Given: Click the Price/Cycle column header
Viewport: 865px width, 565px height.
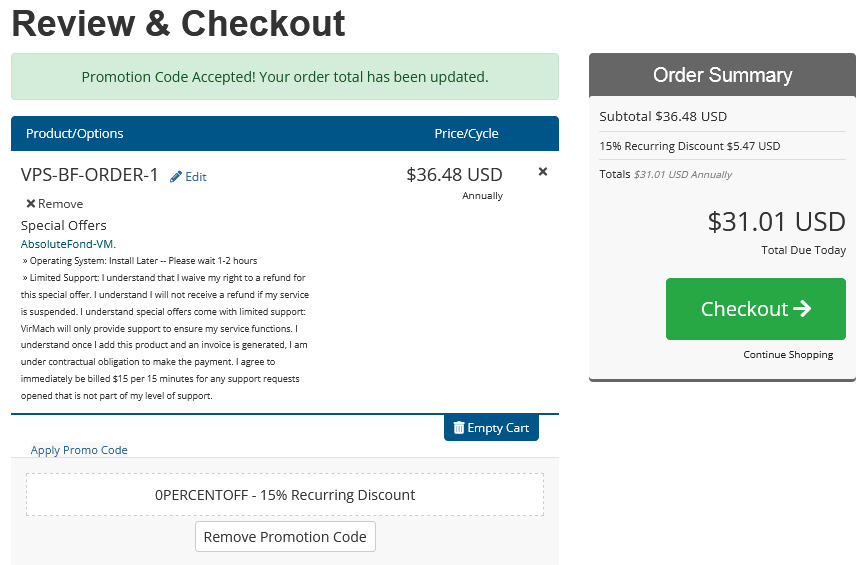Looking at the screenshot, I should pyautogui.click(x=466, y=134).
